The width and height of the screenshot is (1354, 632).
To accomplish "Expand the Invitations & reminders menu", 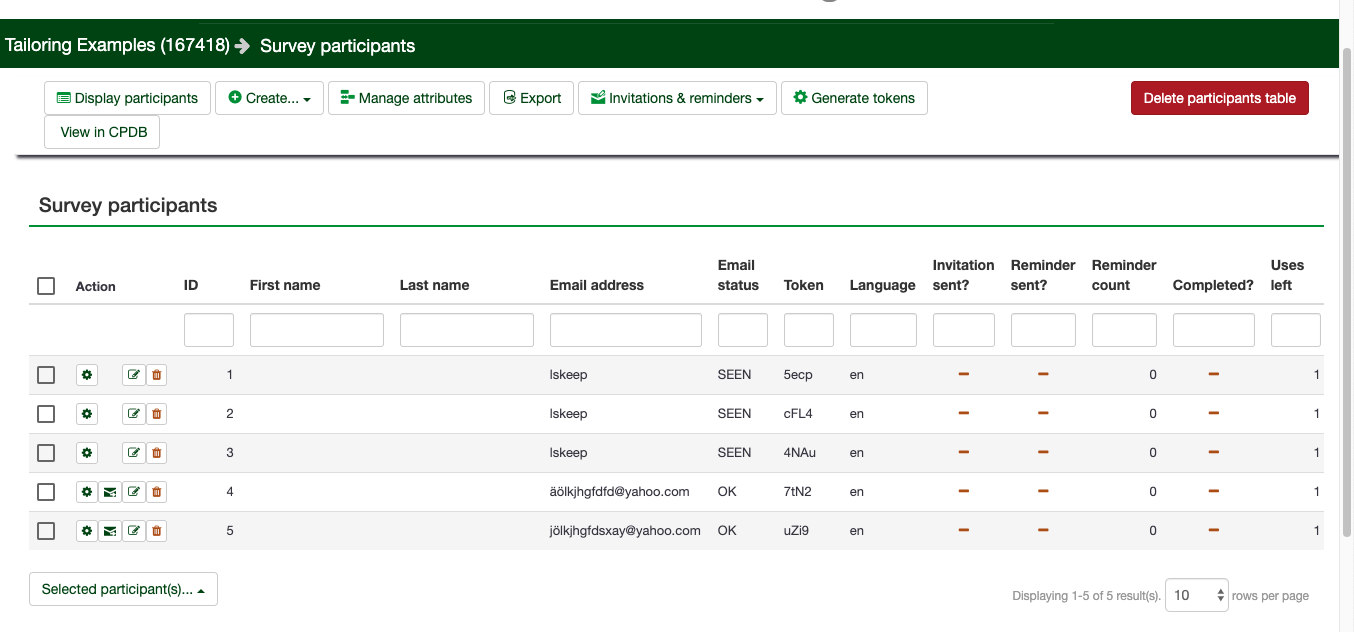I will 677,98.
